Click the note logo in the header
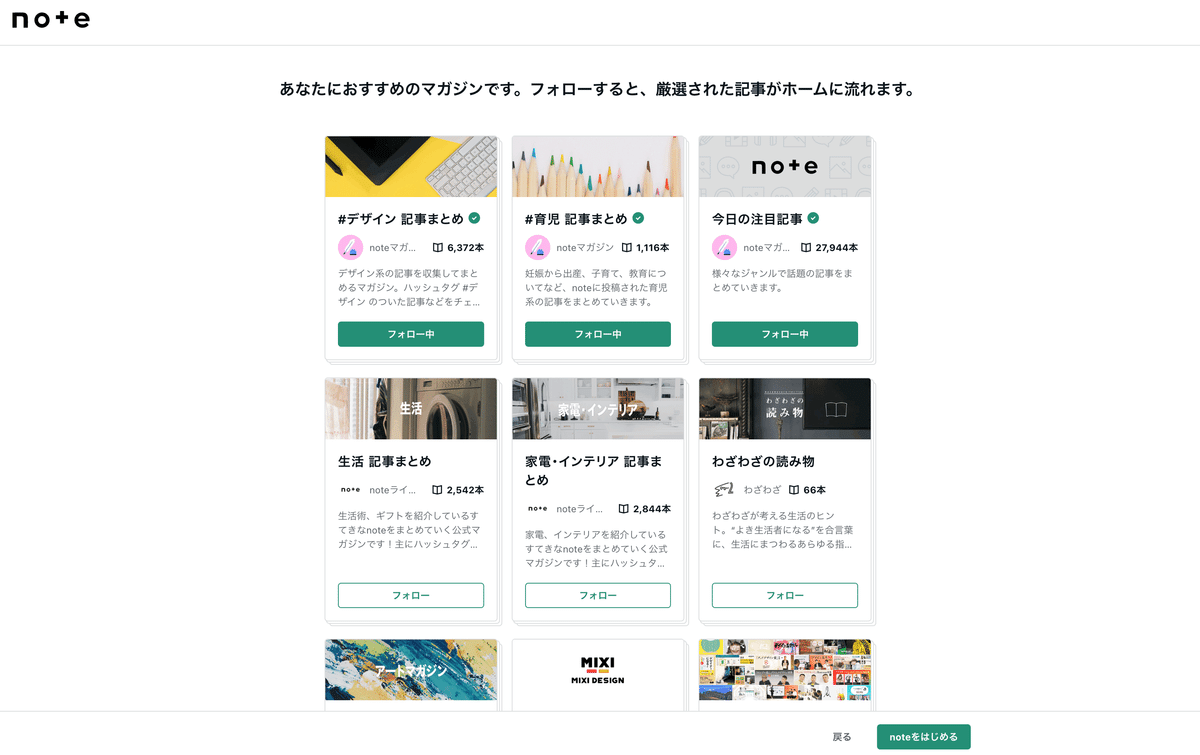 [x=51, y=20]
